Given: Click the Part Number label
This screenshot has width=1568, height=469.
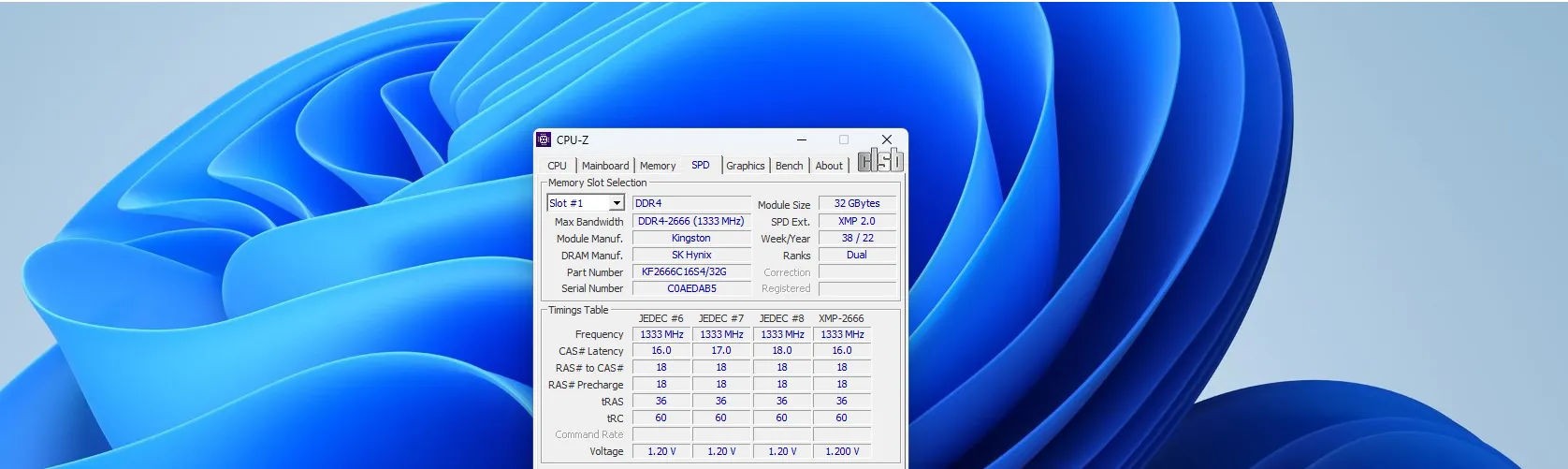Looking at the screenshot, I should click(x=595, y=272).
